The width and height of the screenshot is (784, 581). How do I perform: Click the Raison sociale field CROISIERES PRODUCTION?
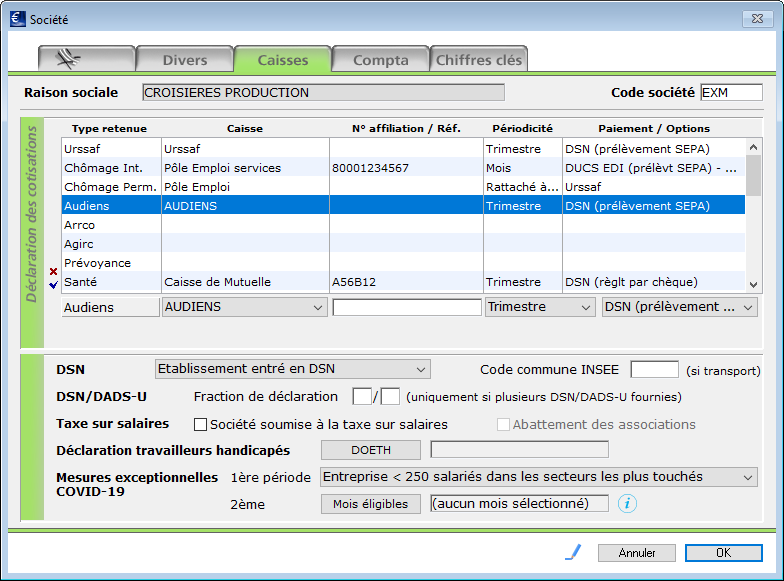pos(323,92)
